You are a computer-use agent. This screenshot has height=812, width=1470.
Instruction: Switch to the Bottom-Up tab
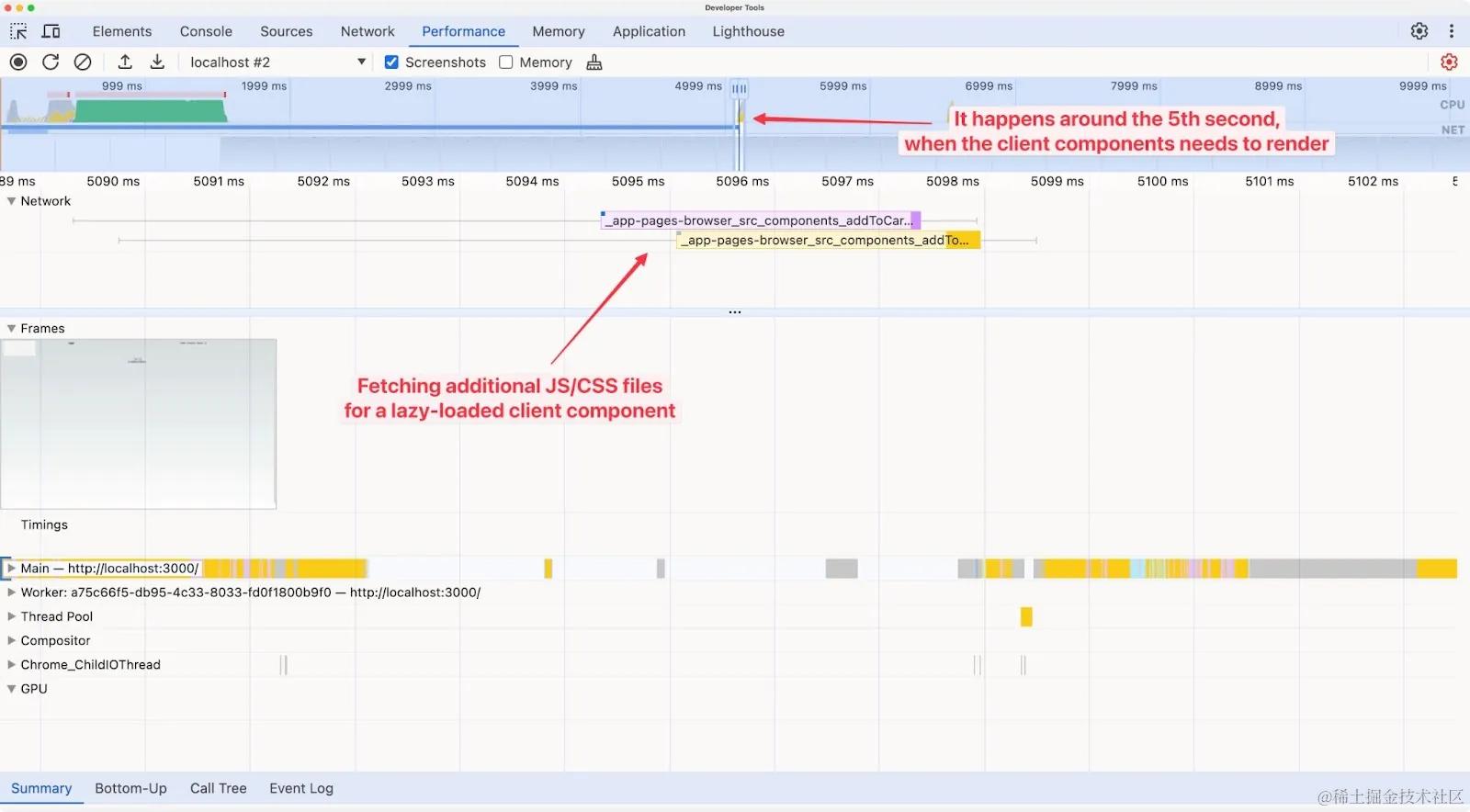tap(130, 788)
